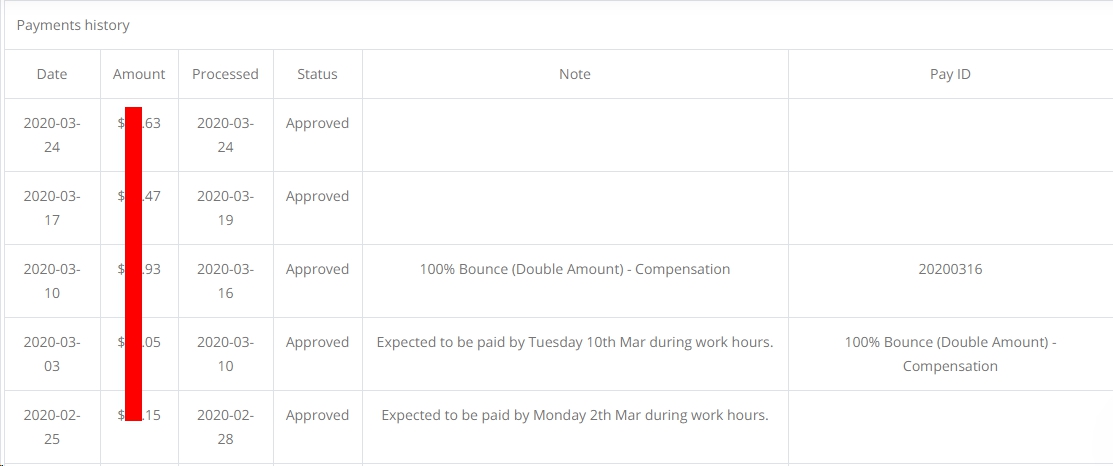Viewport: 1113px width, 466px height.
Task: Click the Pay ID column header
Action: [950, 74]
